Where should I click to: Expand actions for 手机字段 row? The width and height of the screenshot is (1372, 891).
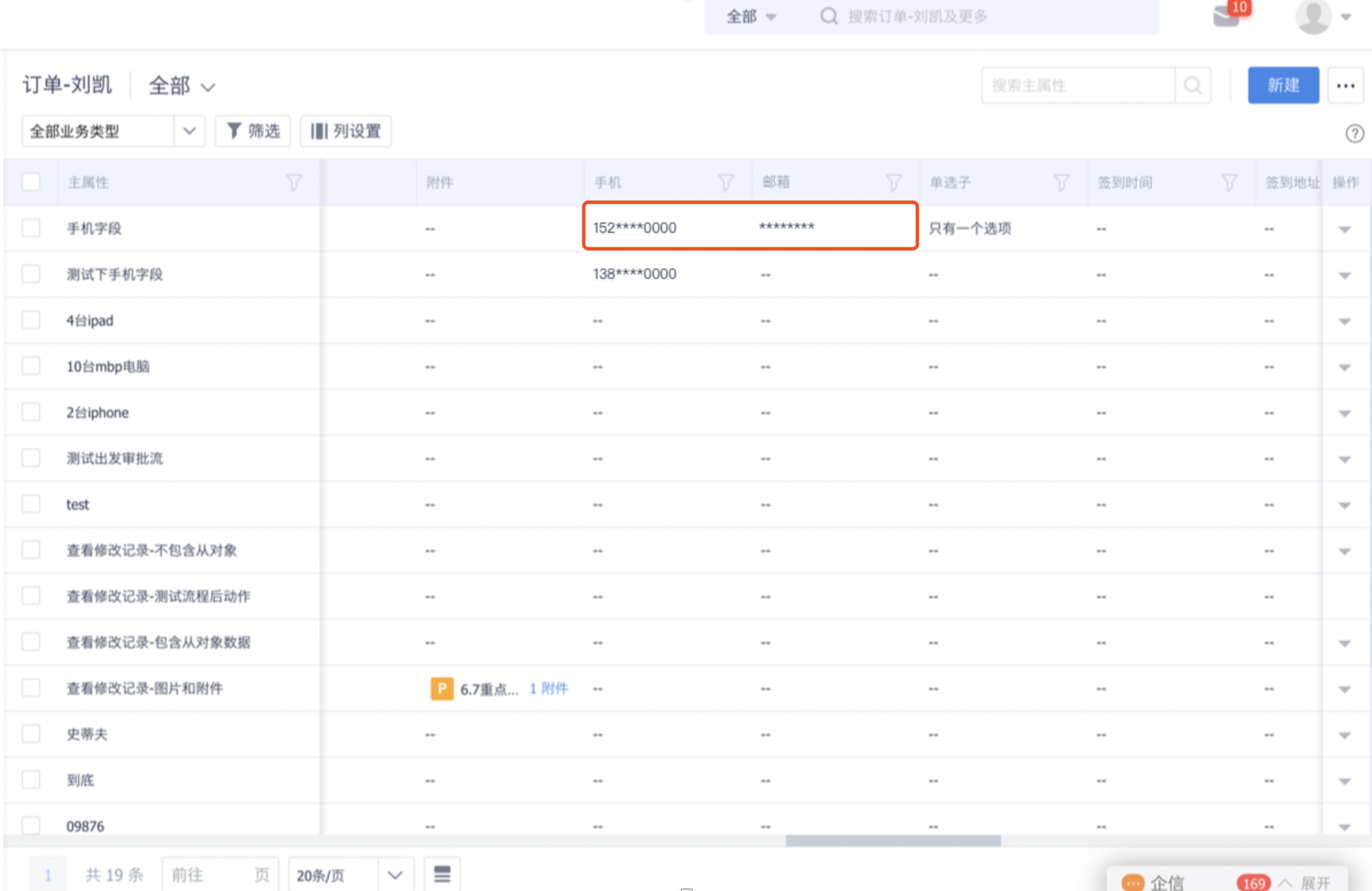pyautogui.click(x=1344, y=229)
